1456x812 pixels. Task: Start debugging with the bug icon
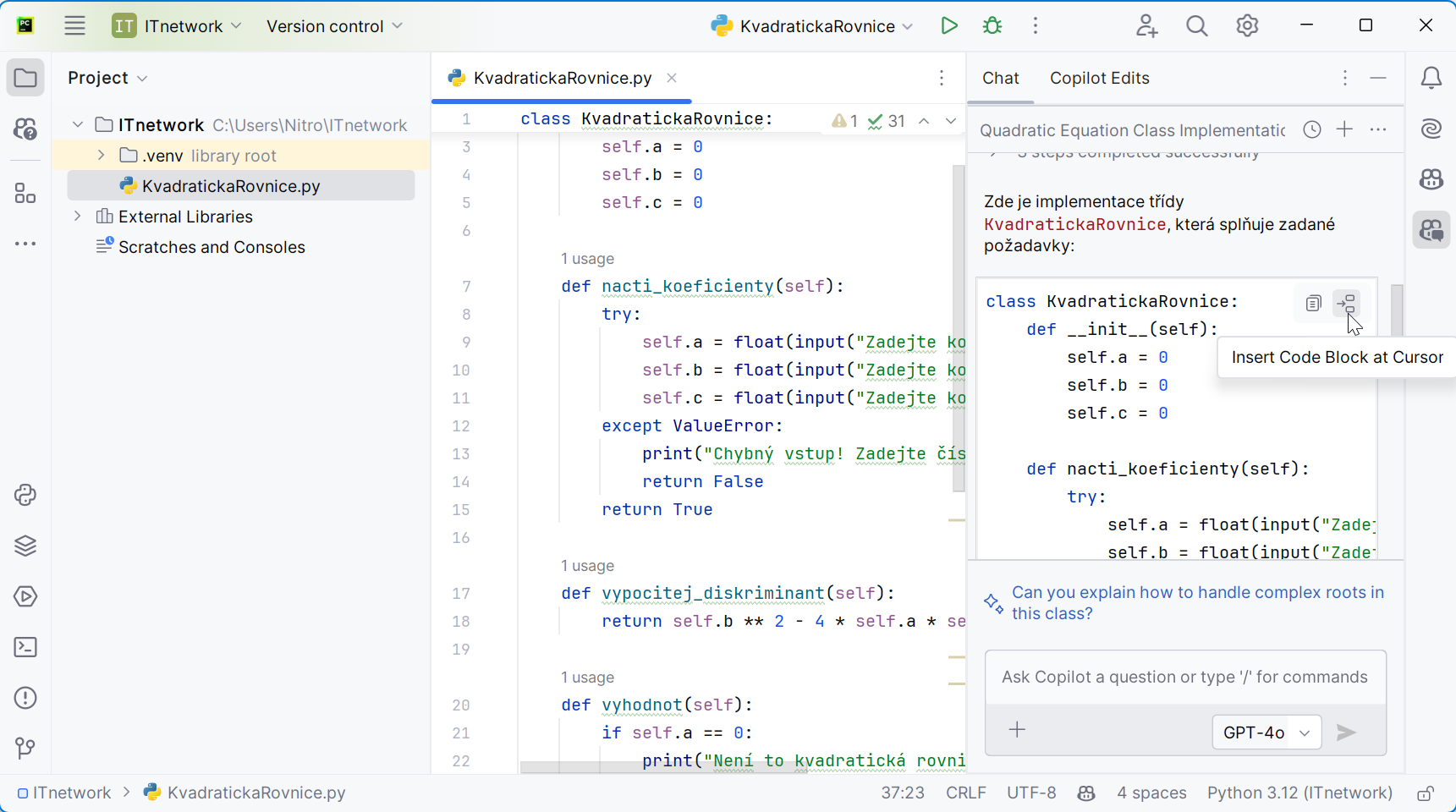992,26
